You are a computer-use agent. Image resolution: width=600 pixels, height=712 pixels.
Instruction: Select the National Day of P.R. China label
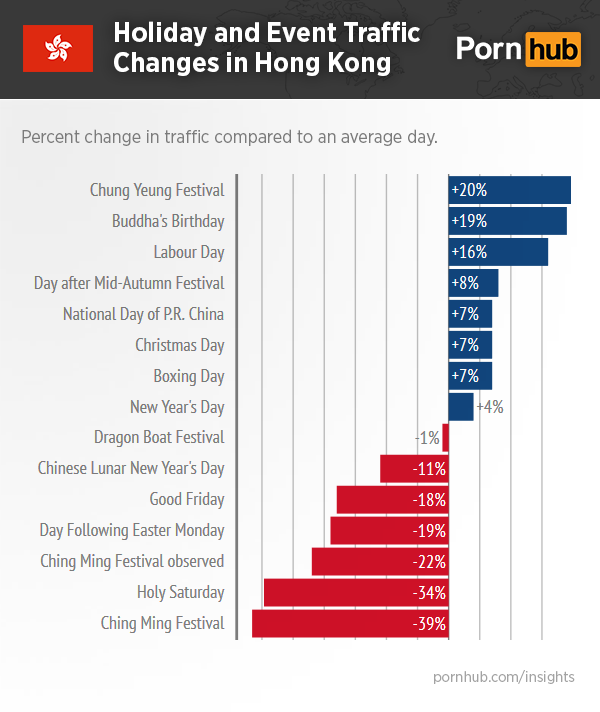(x=143, y=314)
